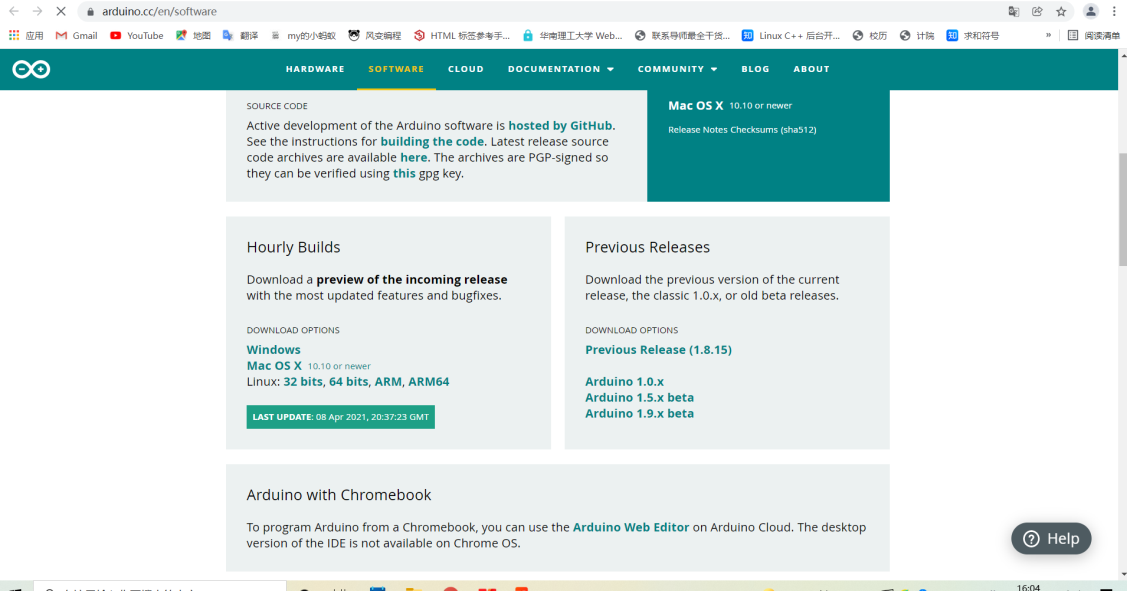Open the YouTube bookmark
This screenshot has height=591, width=1127.
tap(137, 35)
